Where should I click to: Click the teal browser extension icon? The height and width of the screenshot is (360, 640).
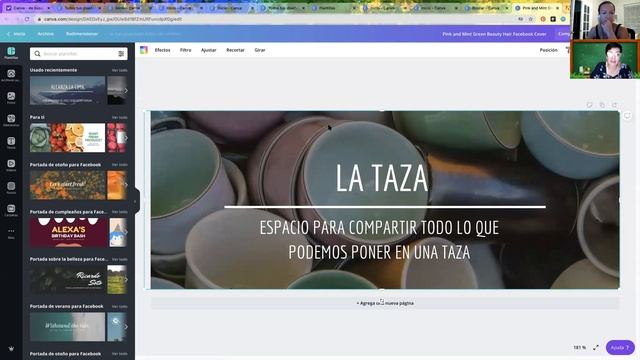pos(563,19)
